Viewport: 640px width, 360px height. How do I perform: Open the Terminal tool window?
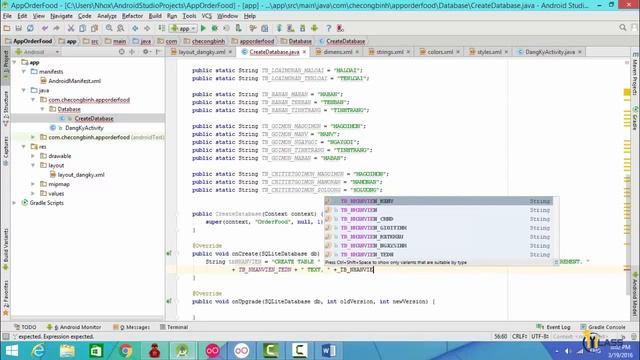(174, 327)
